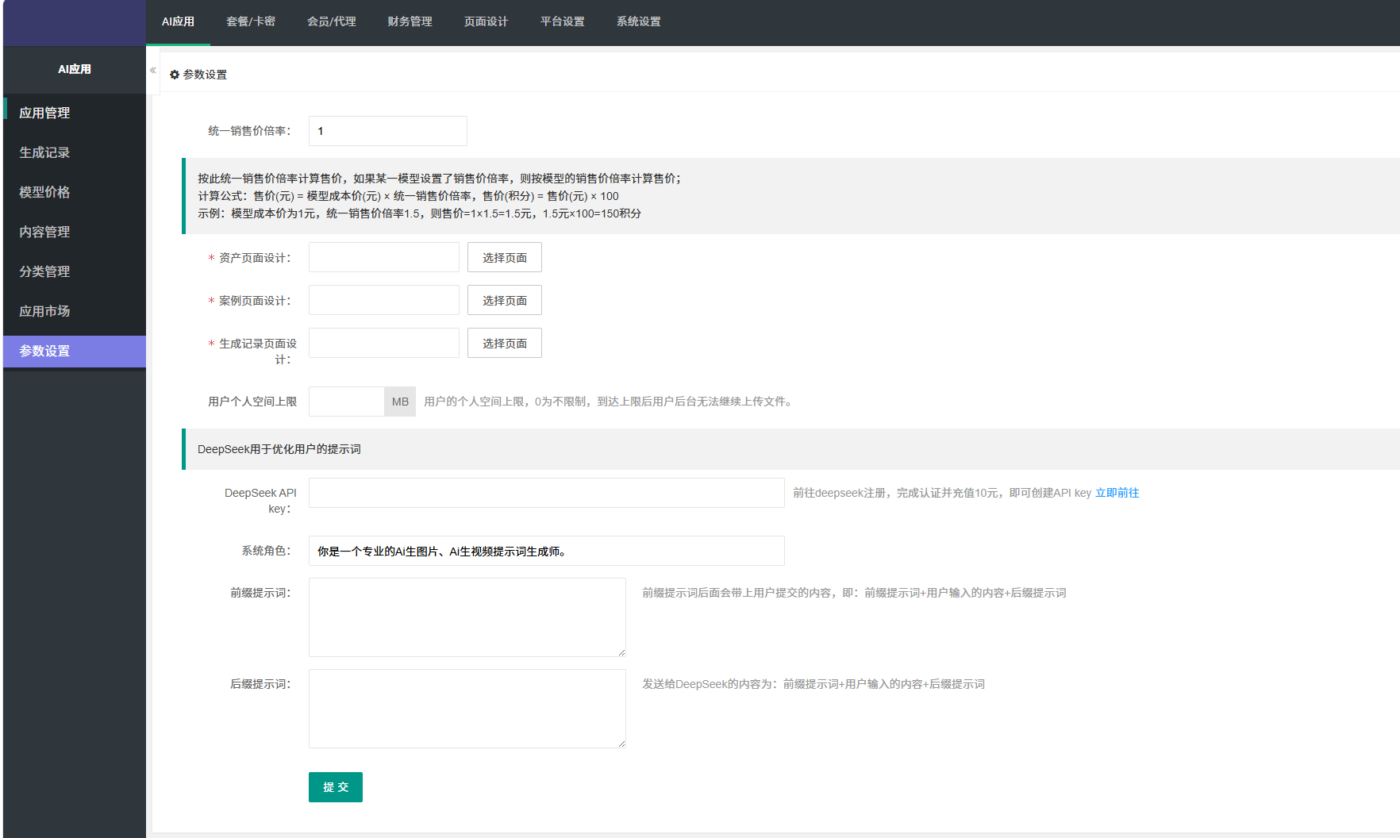Click the 统一销售价倍率 label
Image resolution: width=1400 pixels, height=838 pixels.
pyautogui.click(x=250, y=131)
